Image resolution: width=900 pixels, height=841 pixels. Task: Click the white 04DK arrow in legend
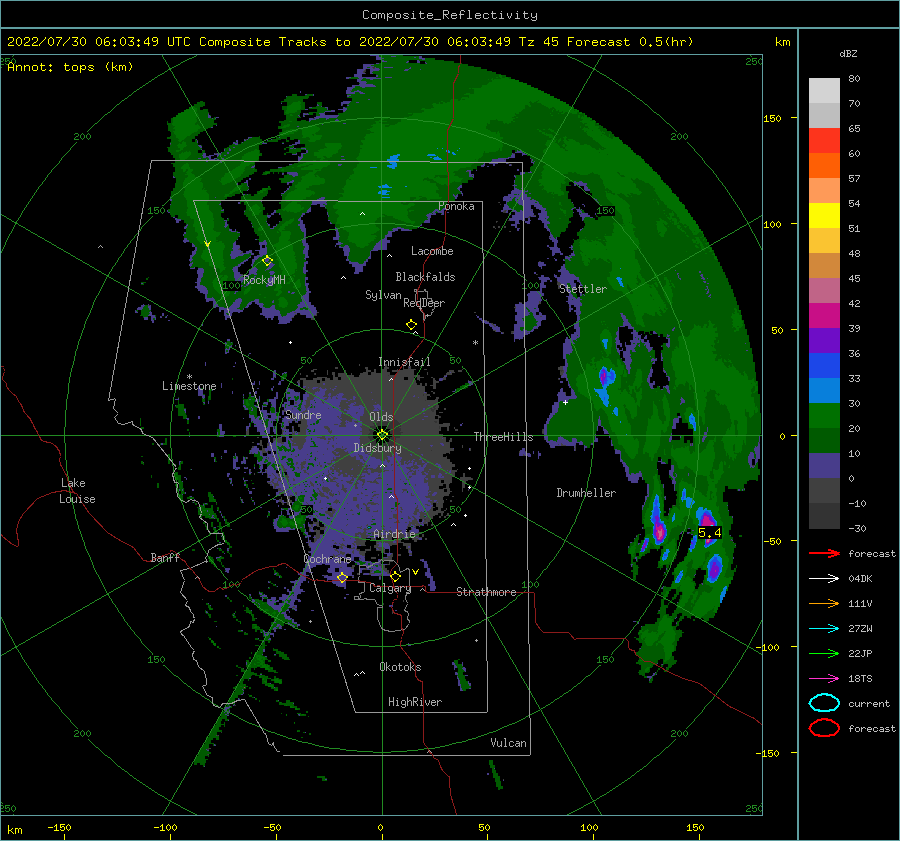(824, 578)
